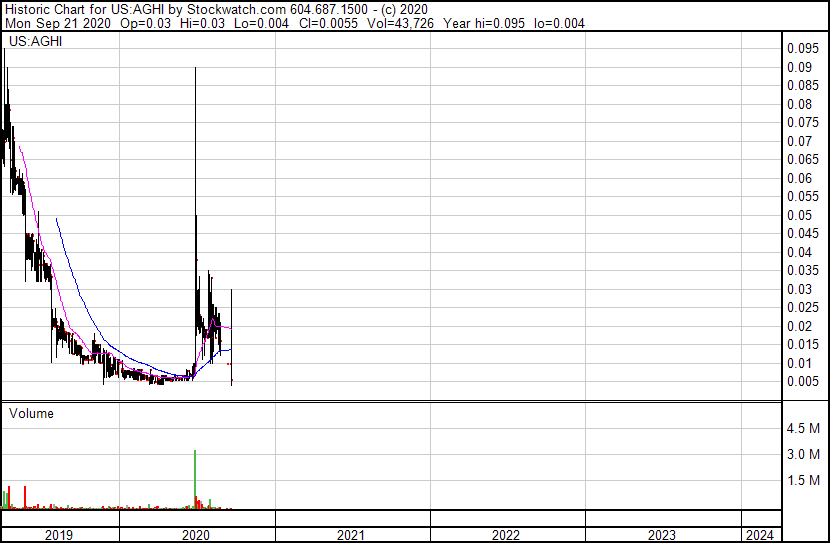Click the 0.095 price axis label
The width and height of the screenshot is (830, 543).
802,49
